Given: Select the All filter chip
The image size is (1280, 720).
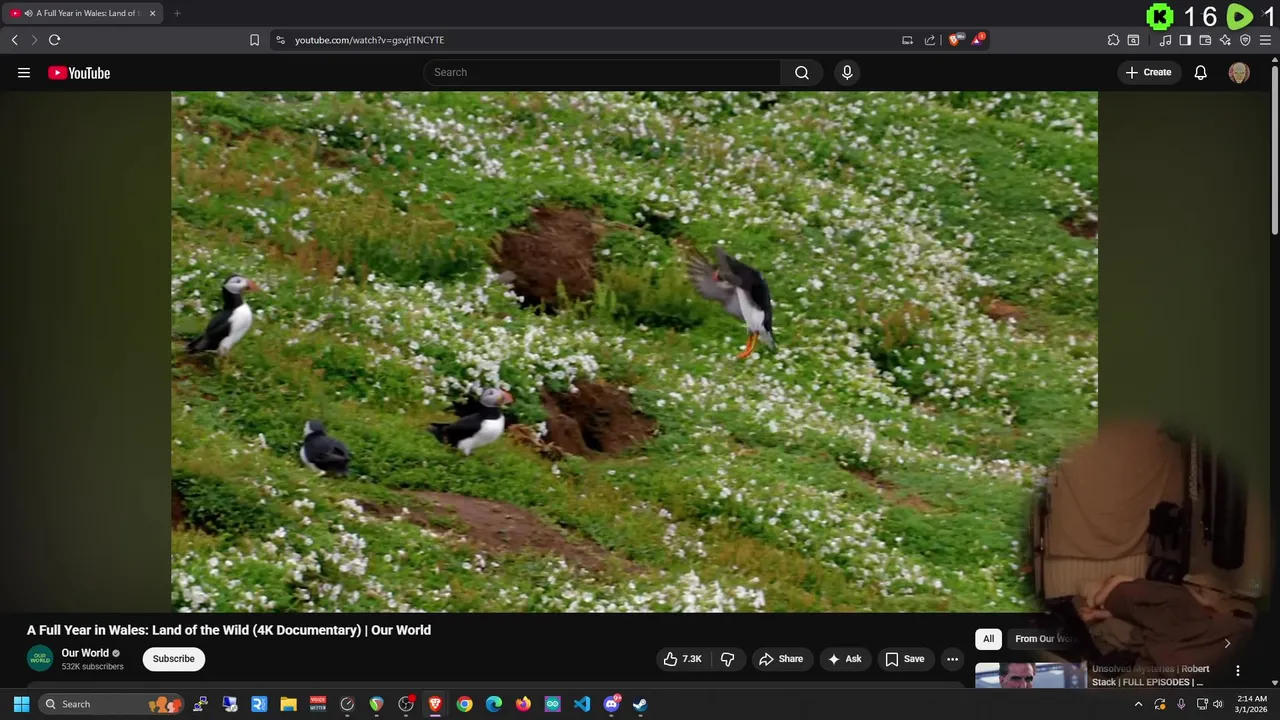Looking at the screenshot, I should (x=988, y=639).
